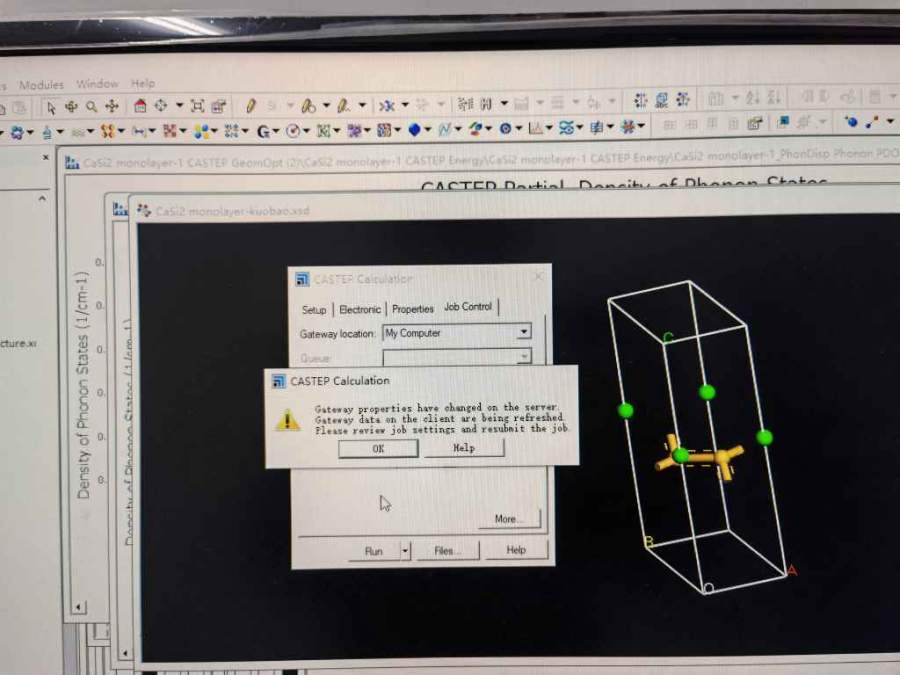
Task: Open dropdown arrow beside Recenter icon
Action: point(179,106)
